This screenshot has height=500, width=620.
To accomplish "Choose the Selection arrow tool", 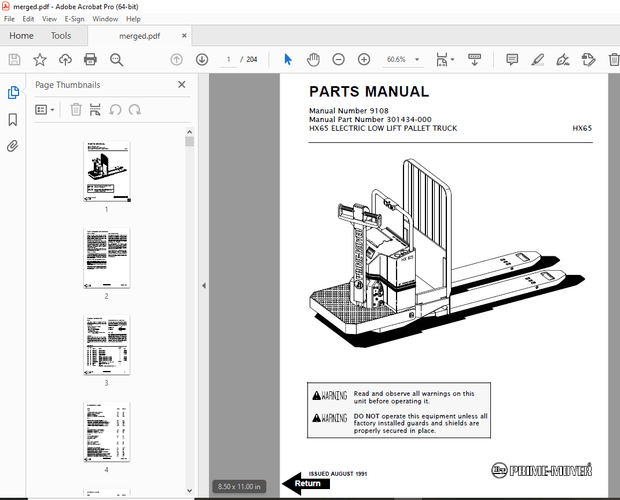I will click(x=288, y=60).
